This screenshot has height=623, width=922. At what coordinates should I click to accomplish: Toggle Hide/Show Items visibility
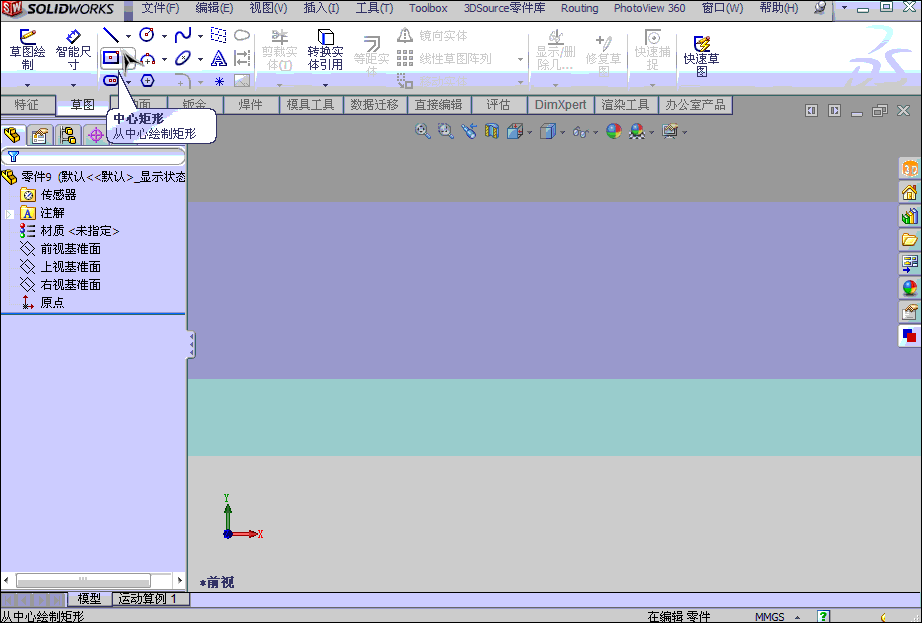point(578,131)
